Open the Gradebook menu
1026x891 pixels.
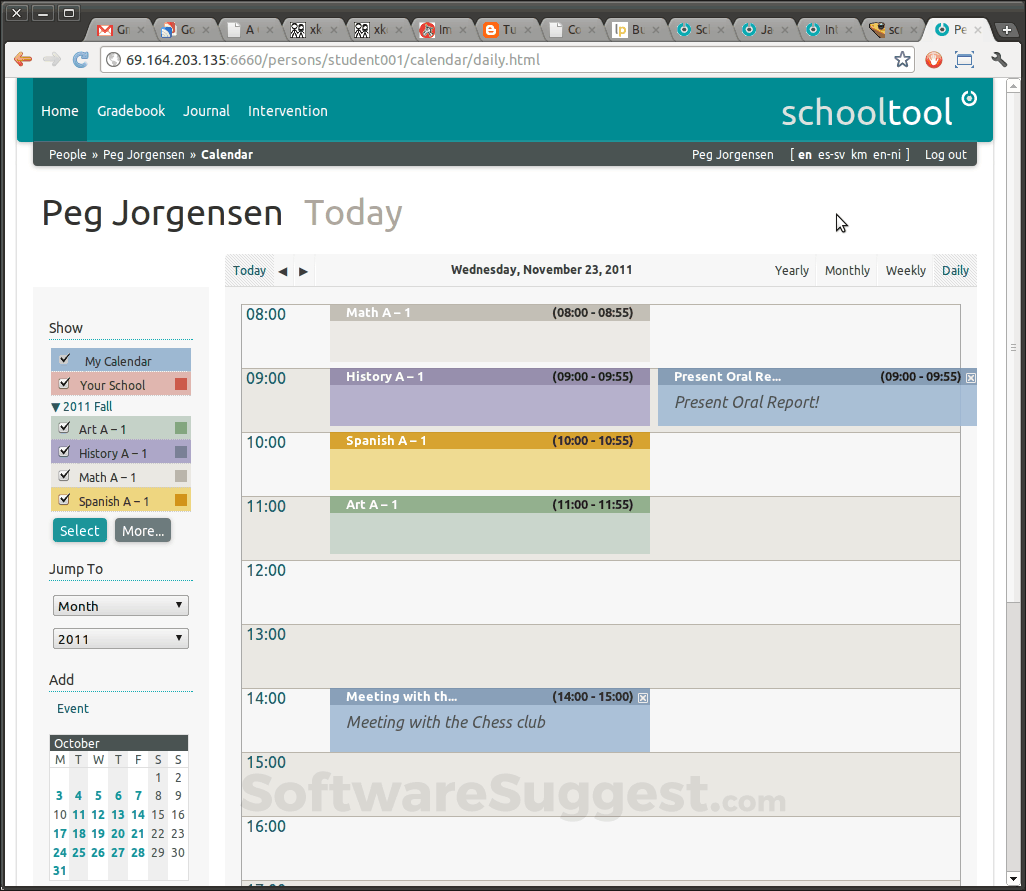tap(131, 111)
